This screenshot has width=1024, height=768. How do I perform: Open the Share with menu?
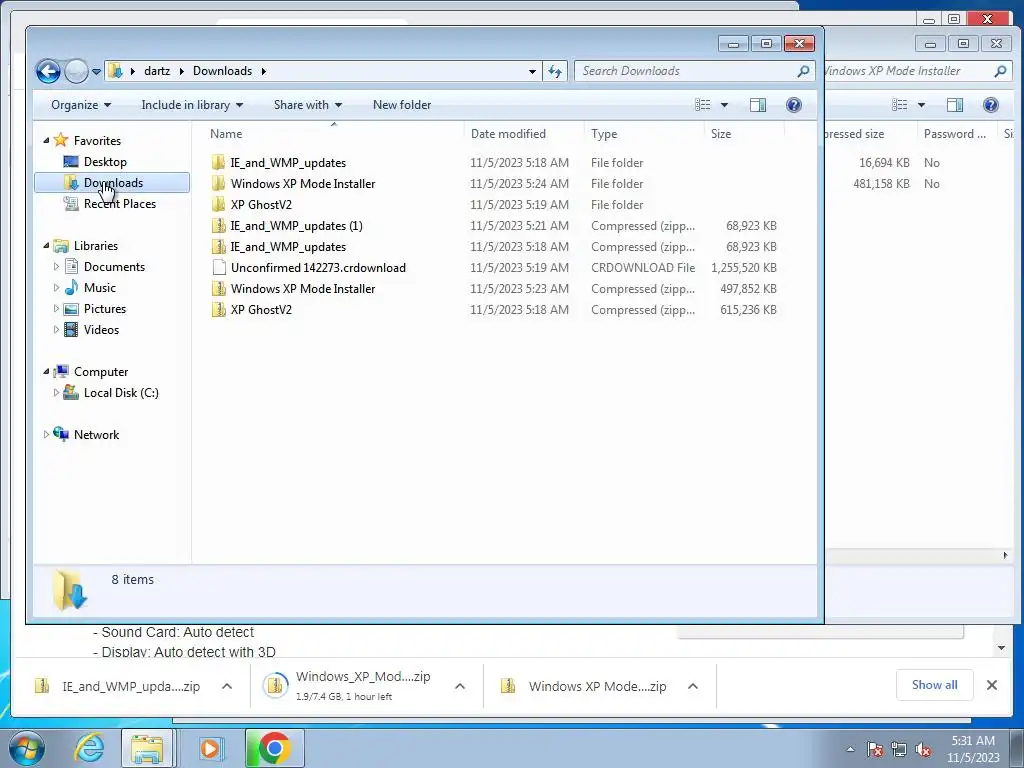(x=308, y=105)
